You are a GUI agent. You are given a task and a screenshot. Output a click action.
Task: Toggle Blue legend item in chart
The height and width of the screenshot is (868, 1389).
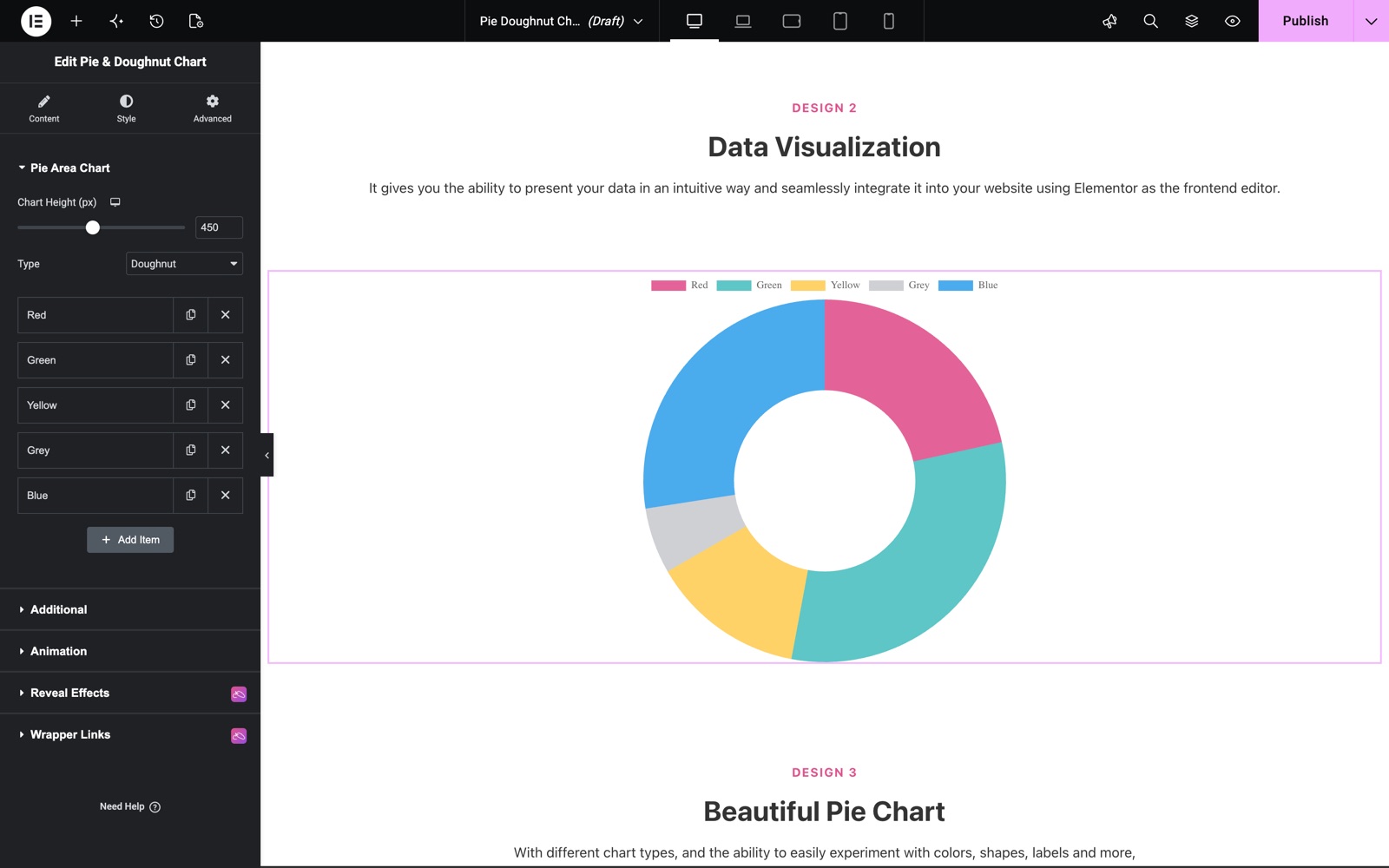point(968,285)
